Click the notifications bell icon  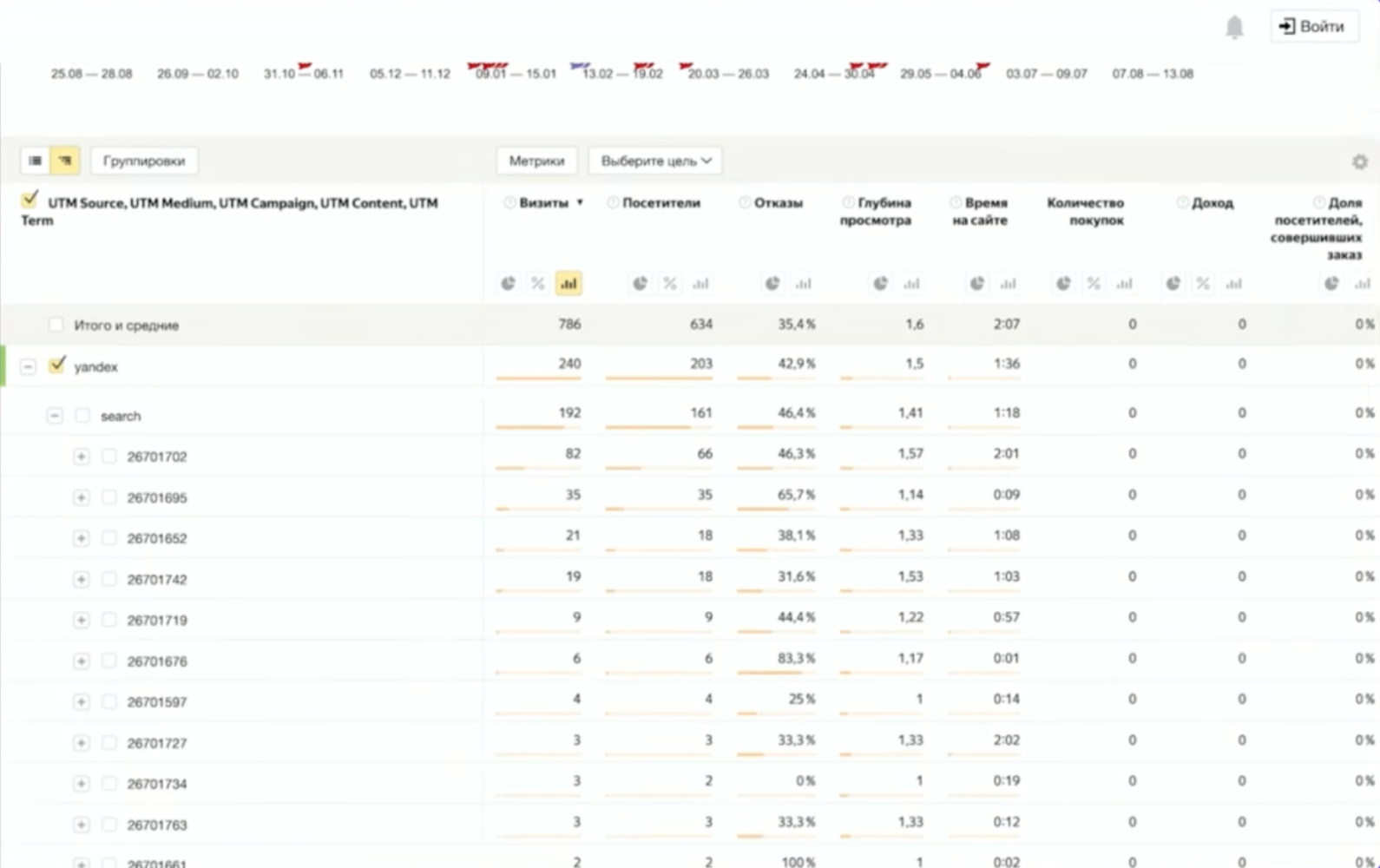click(x=1234, y=27)
